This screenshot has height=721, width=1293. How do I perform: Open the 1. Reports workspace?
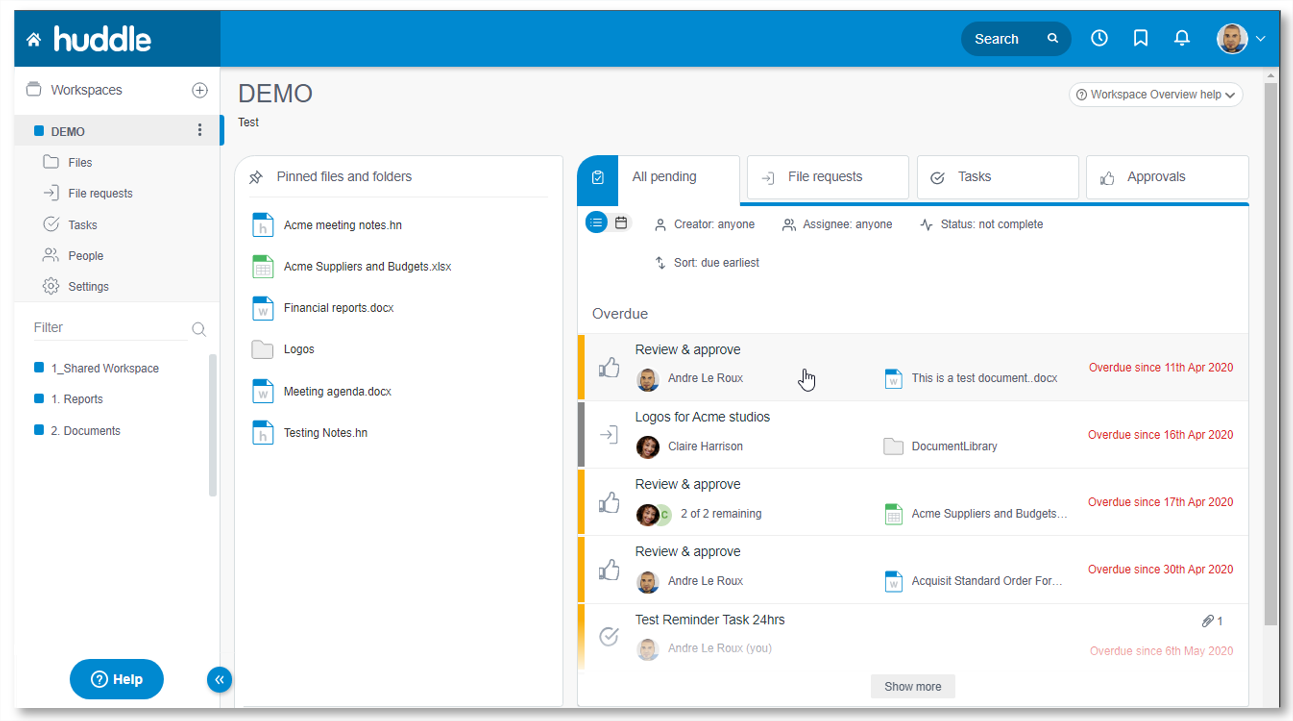[x=77, y=399]
